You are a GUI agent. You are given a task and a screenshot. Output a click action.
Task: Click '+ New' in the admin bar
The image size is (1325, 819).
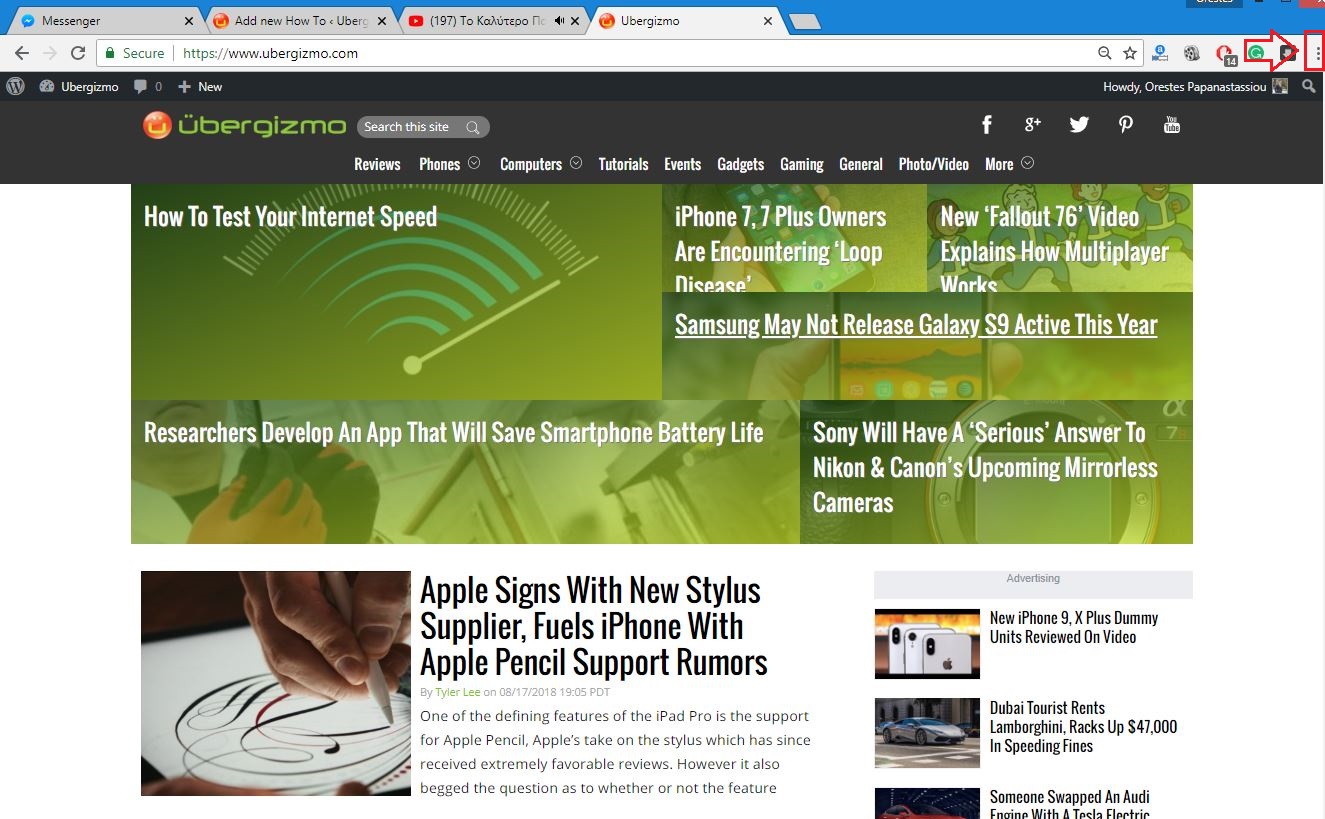pos(200,87)
